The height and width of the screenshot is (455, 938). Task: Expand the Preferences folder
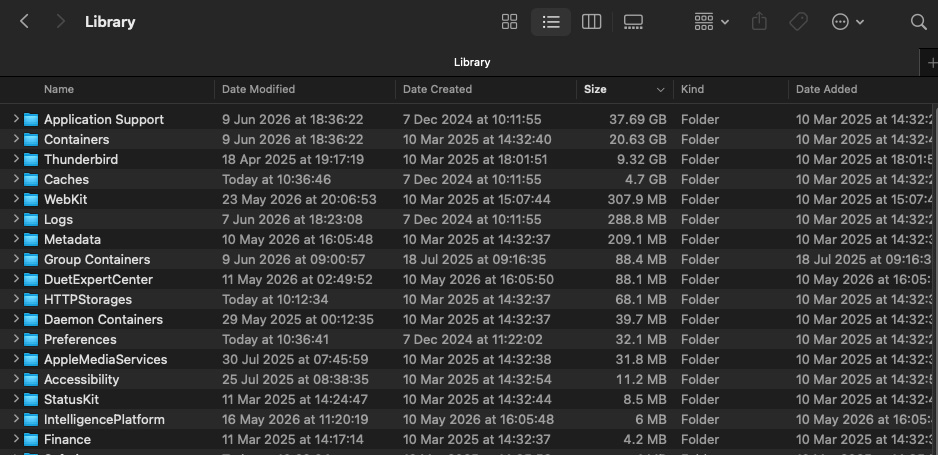point(16,340)
